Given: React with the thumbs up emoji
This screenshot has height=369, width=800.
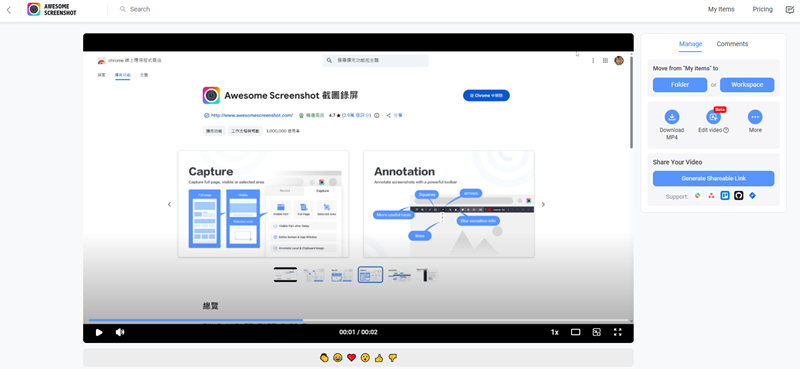Looking at the screenshot, I should [379, 358].
